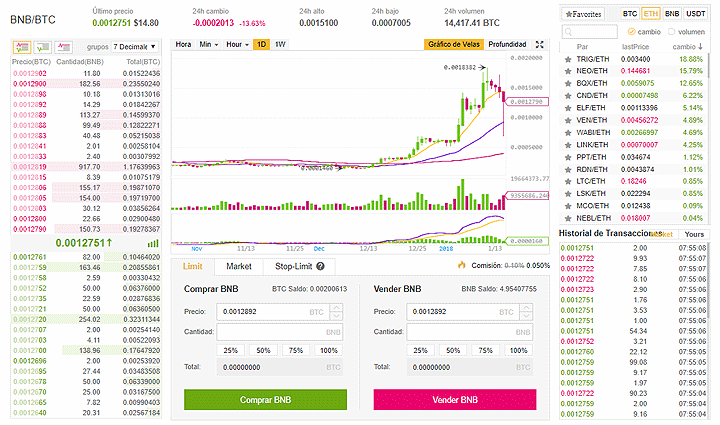Increase buy Precio with up stepper
This screenshot has height=425, width=720.
pos(337,308)
